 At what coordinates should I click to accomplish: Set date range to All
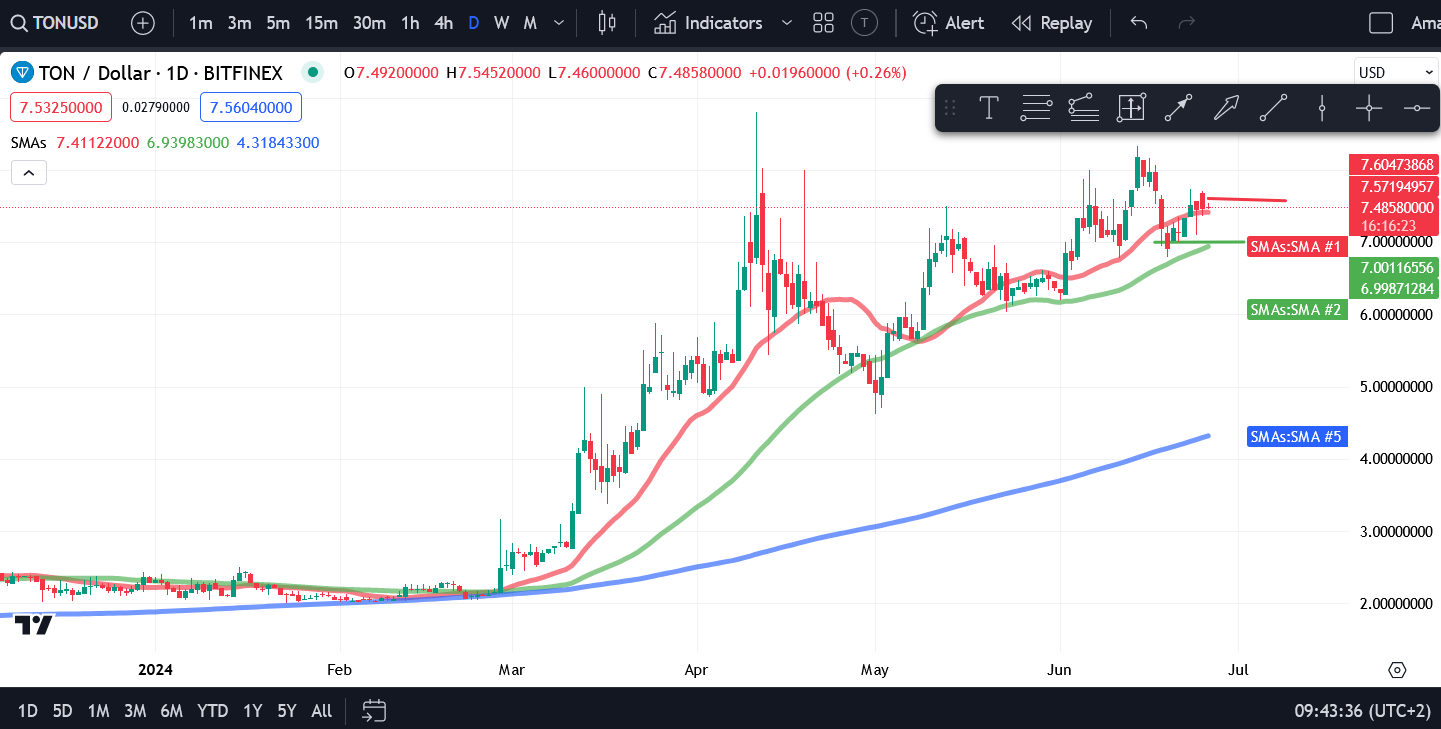pos(322,711)
